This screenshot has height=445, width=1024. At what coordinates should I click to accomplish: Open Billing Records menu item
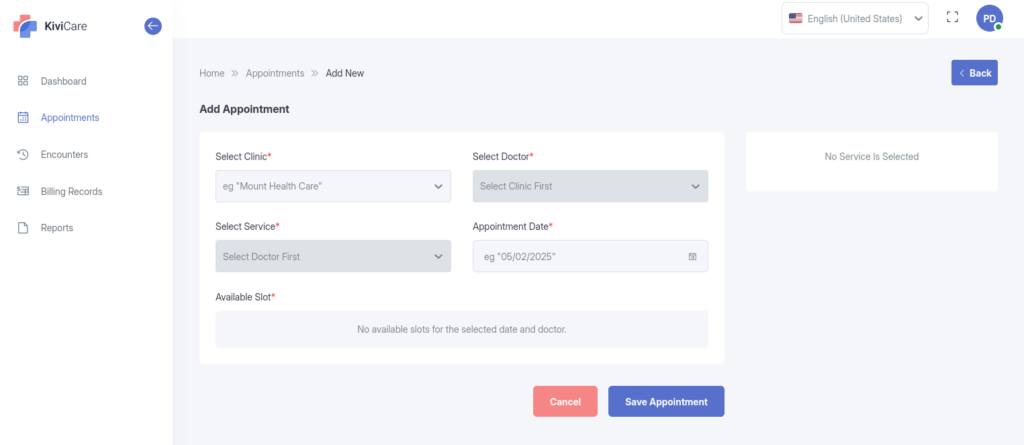[71, 191]
